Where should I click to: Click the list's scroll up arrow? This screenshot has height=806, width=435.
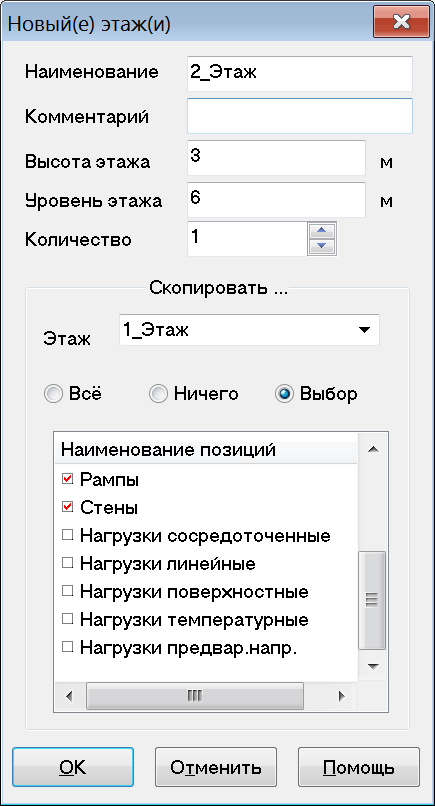[x=373, y=450]
